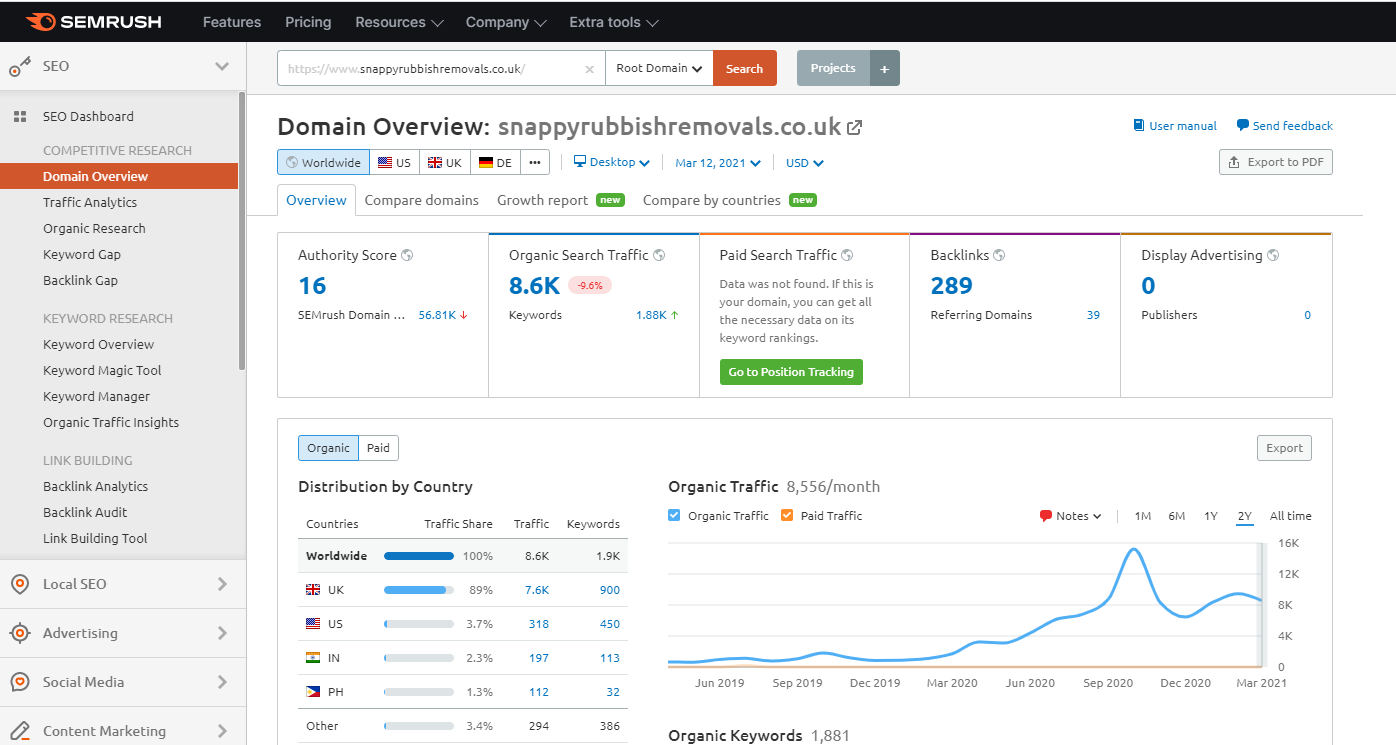Expand the Social Media section
Image resolution: width=1396 pixels, height=745 pixels.
[x=222, y=682]
